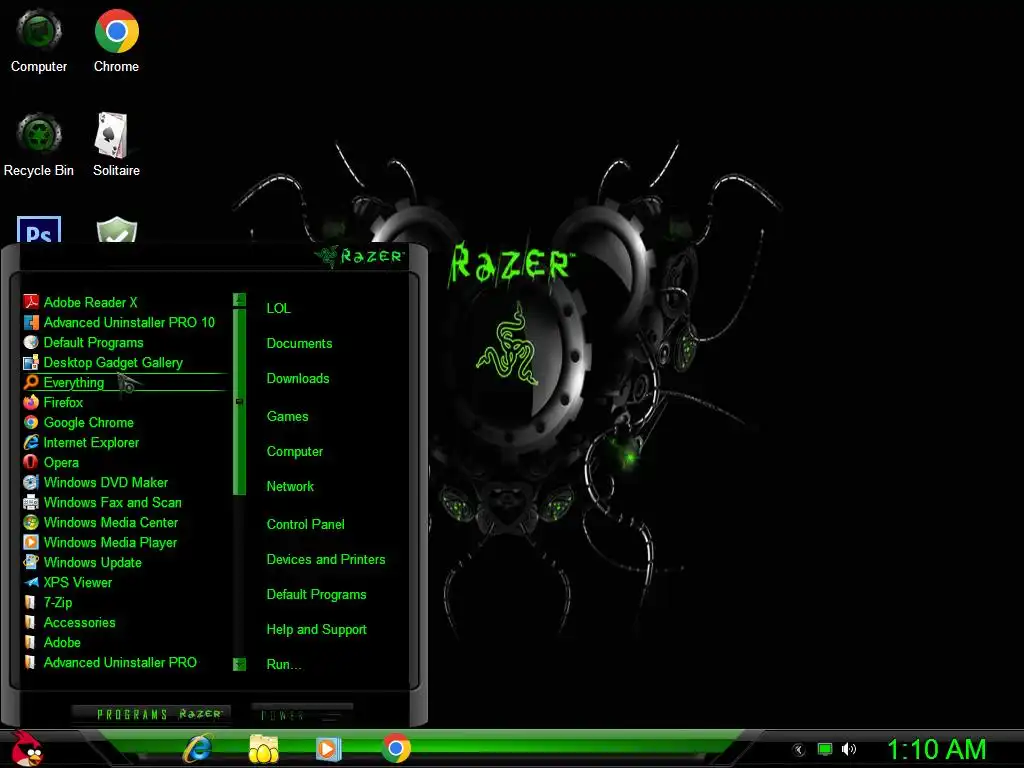Open Control Panel
This screenshot has height=768, width=1024.
pyautogui.click(x=306, y=524)
